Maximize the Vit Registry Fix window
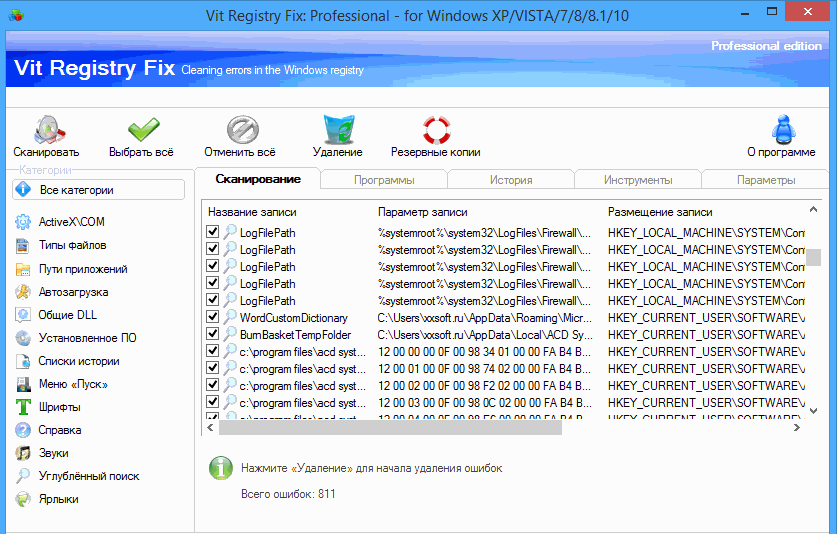The width and height of the screenshot is (837, 534). 772,12
